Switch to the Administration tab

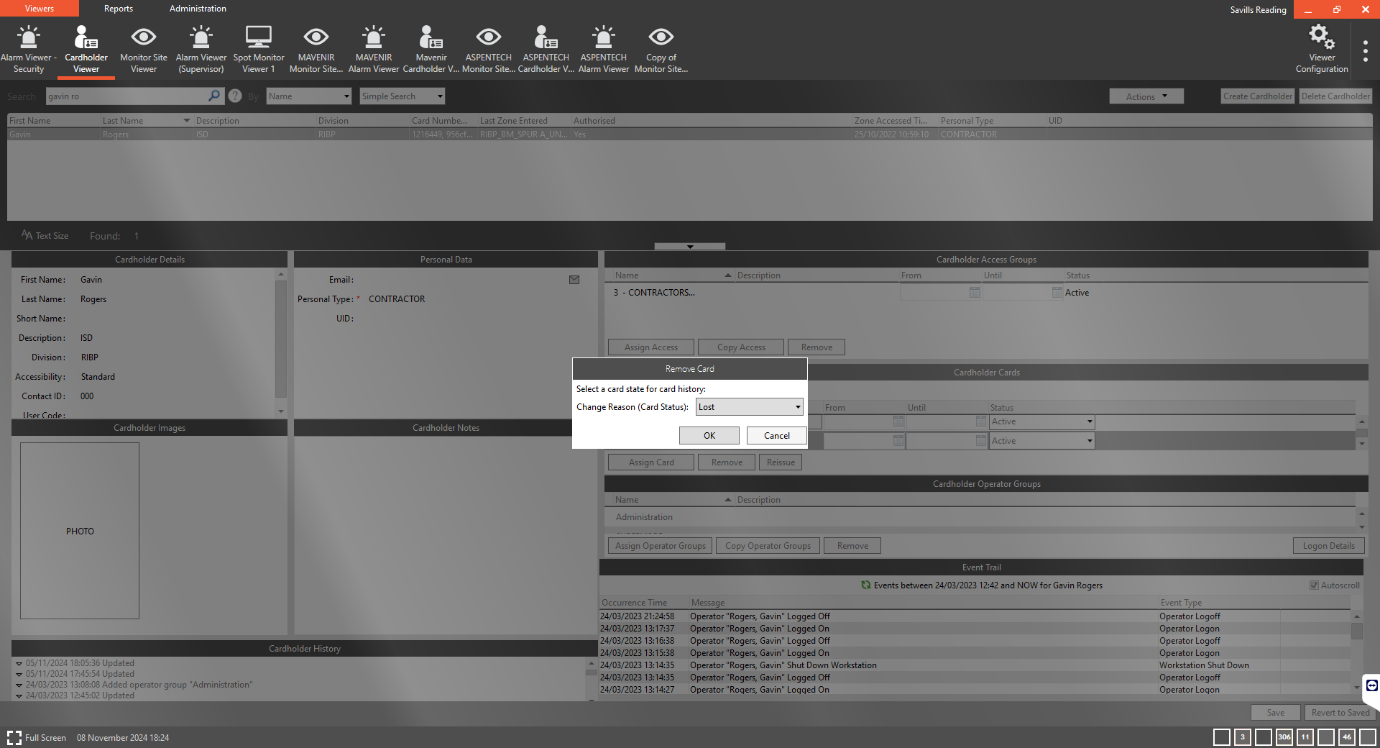tap(198, 8)
